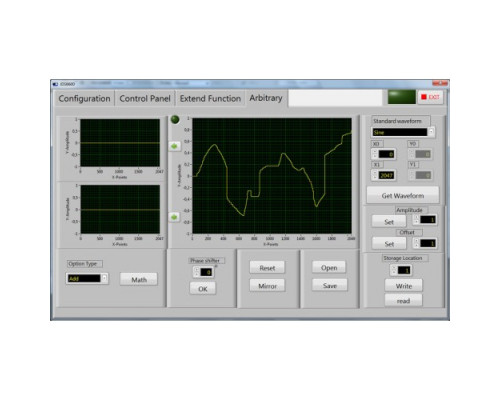Click the upper green arrow transfer icon

pos(174,146)
